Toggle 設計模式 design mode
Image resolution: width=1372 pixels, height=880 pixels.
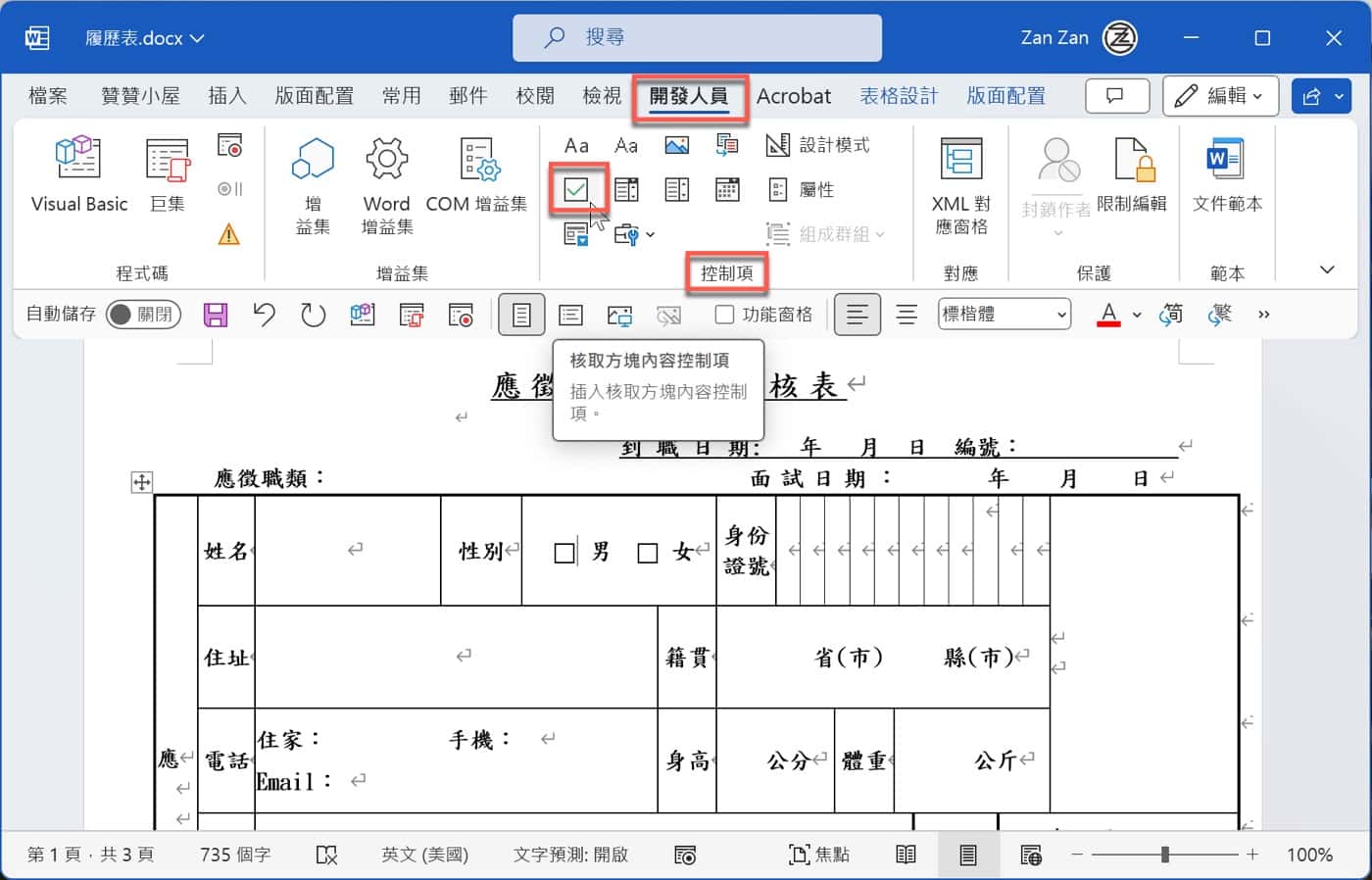[x=817, y=145]
